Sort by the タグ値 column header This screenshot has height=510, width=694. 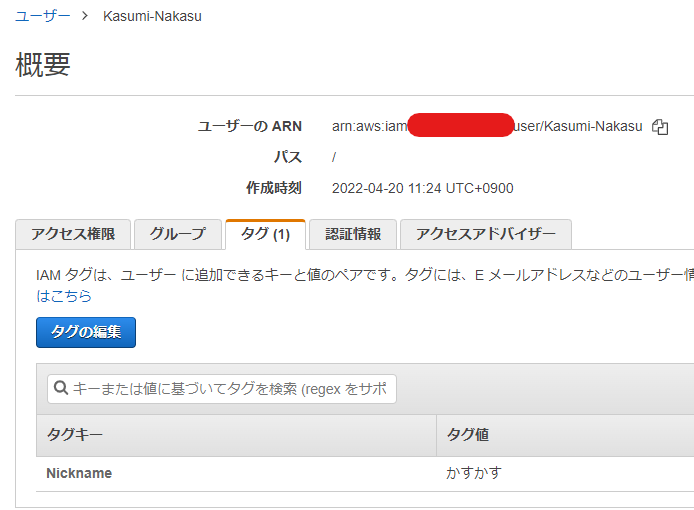(x=565, y=435)
